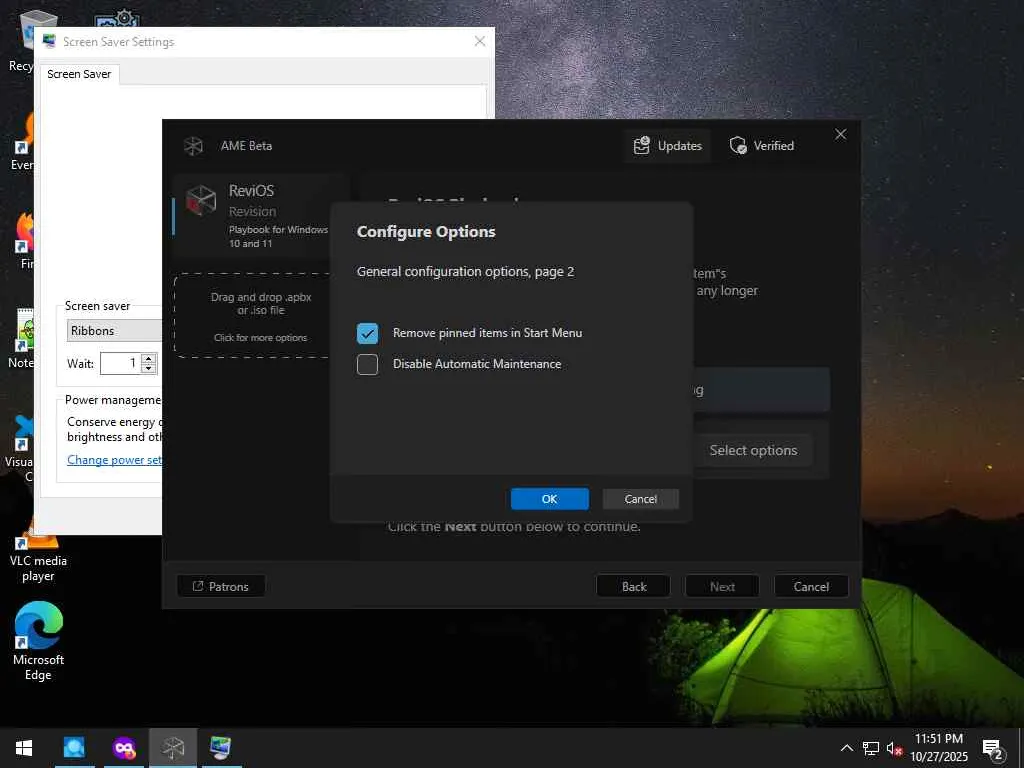Go Back in the AME wizard
This screenshot has width=1024, height=768.
(x=633, y=586)
